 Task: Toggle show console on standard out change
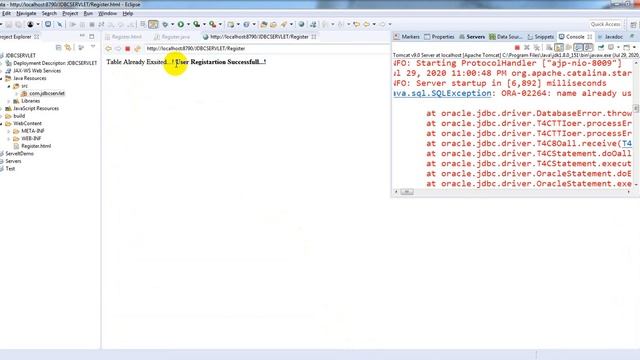pos(578,48)
